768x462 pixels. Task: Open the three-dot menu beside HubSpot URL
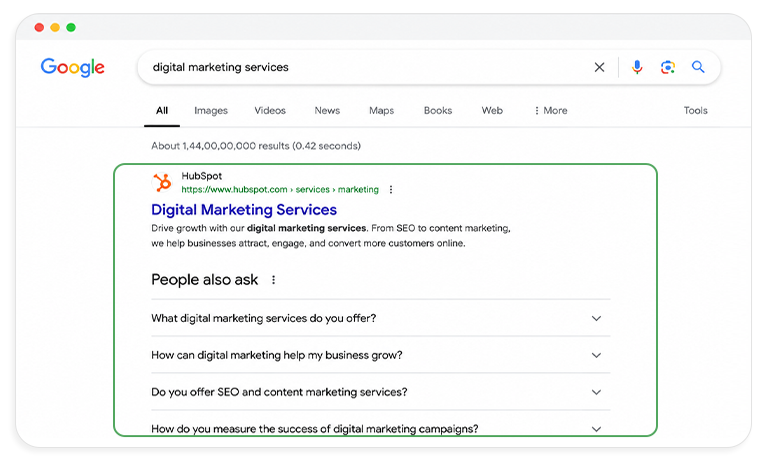[x=390, y=190]
